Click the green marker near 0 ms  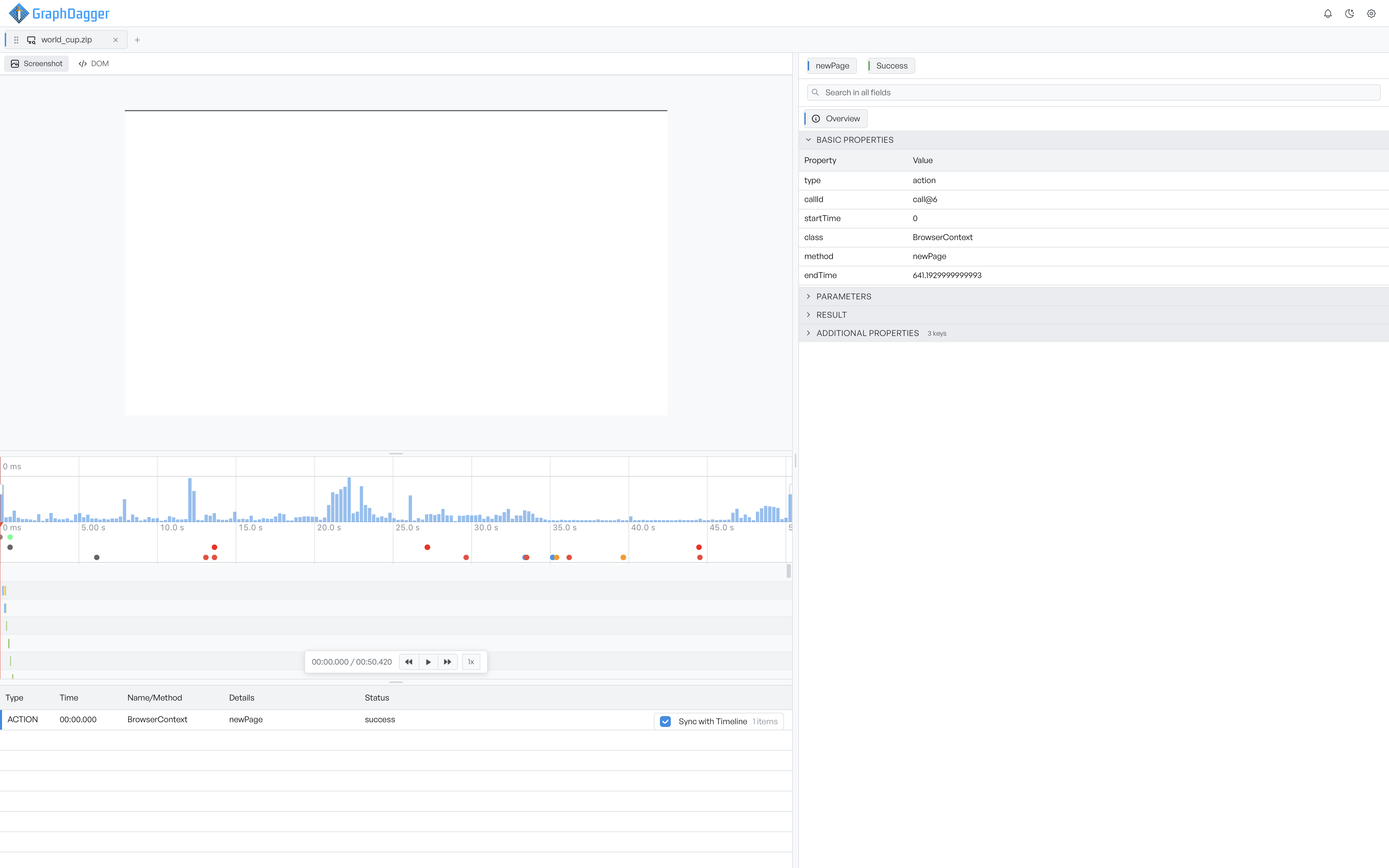10,537
